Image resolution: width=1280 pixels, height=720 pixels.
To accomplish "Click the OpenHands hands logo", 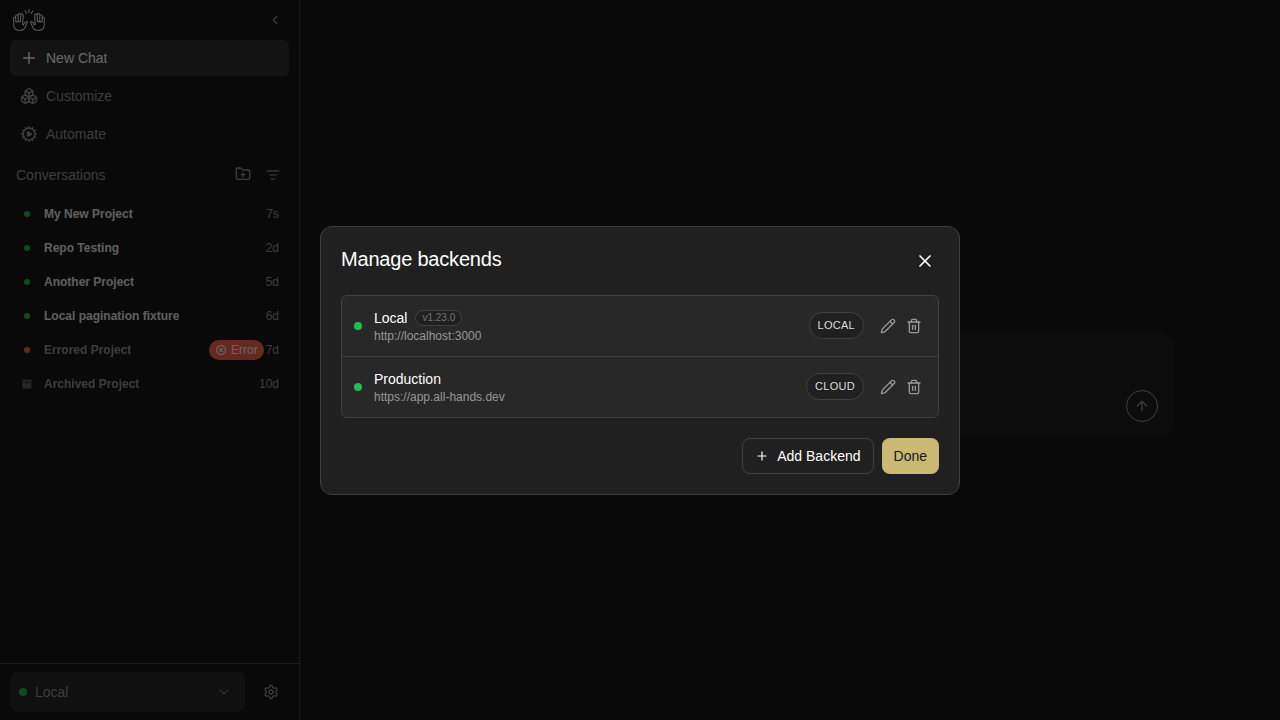I will point(29,20).
